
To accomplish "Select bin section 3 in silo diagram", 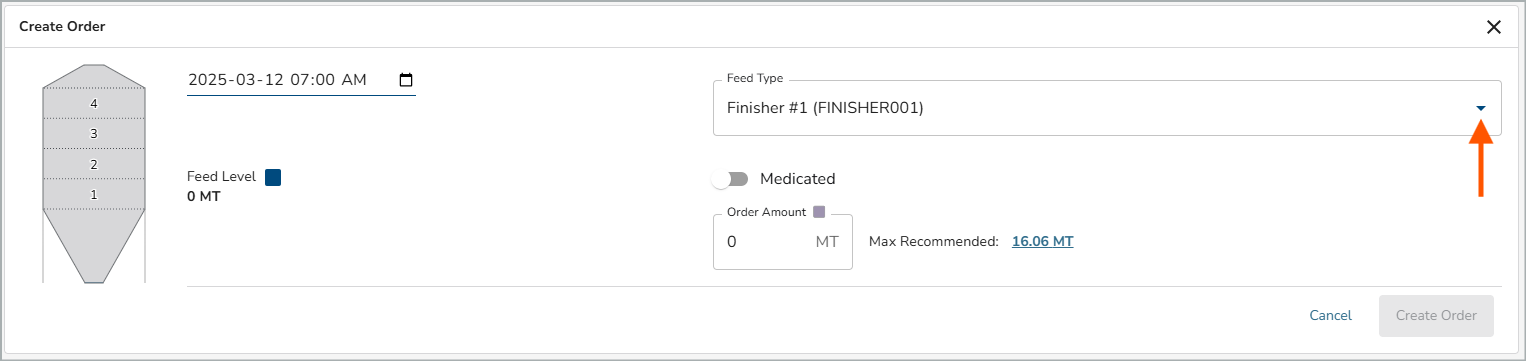I will point(94,133).
